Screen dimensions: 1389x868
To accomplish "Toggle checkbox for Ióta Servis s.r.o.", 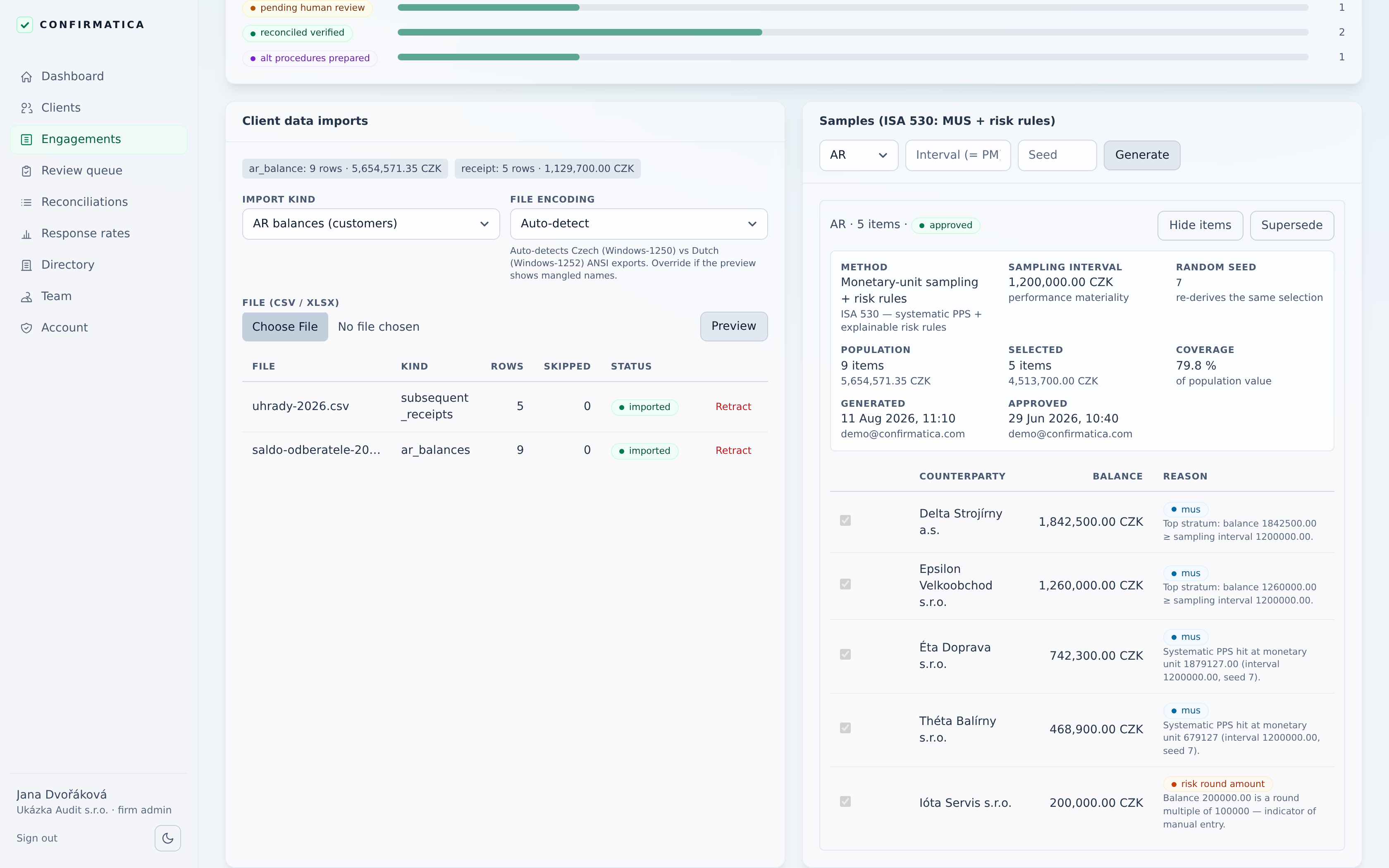I will tap(845, 801).
